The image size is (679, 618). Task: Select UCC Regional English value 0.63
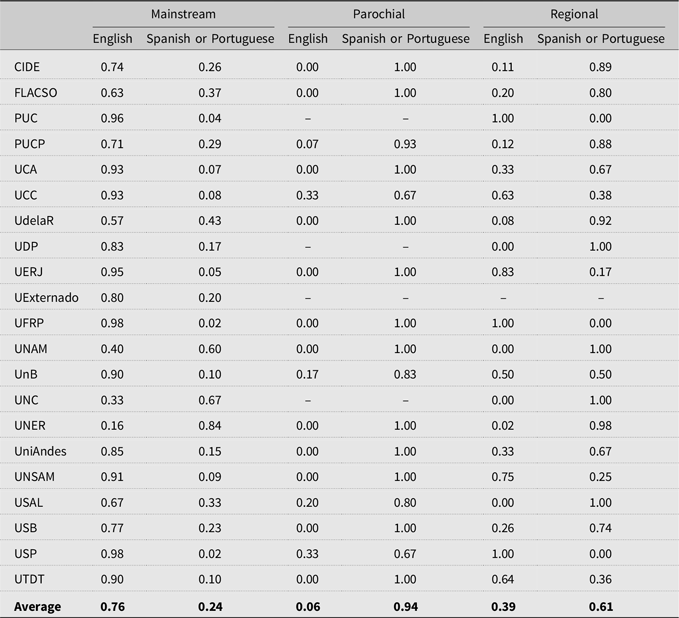[503, 195]
